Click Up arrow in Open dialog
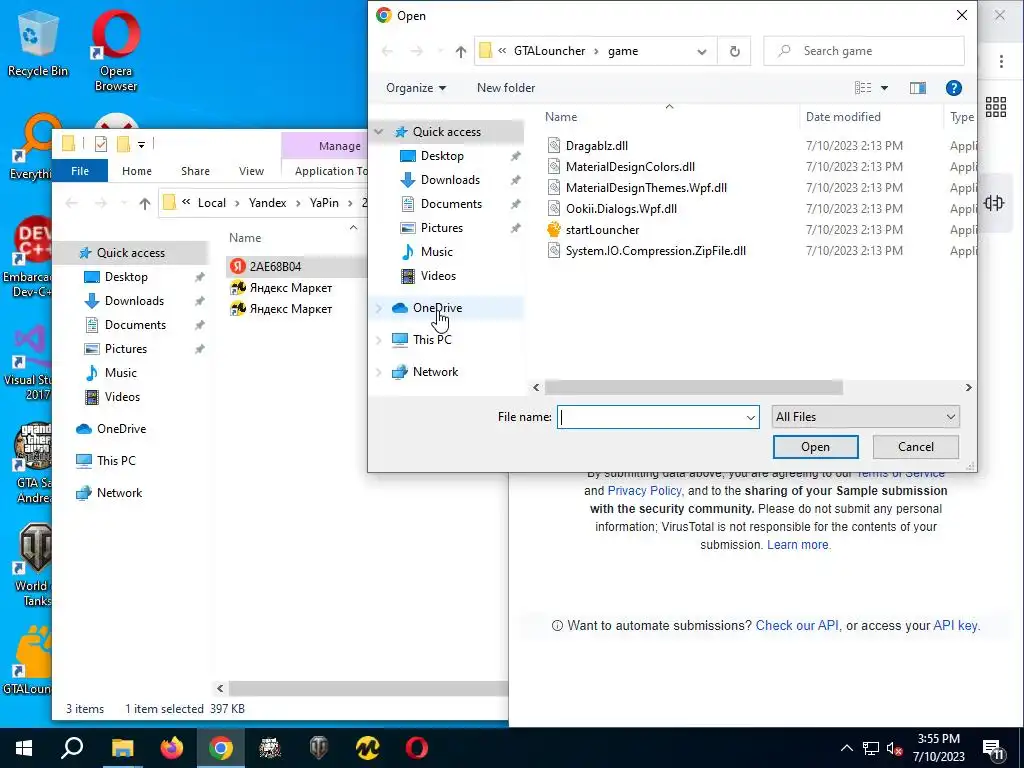Screen dimensions: 1024x768 tap(460, 52)
